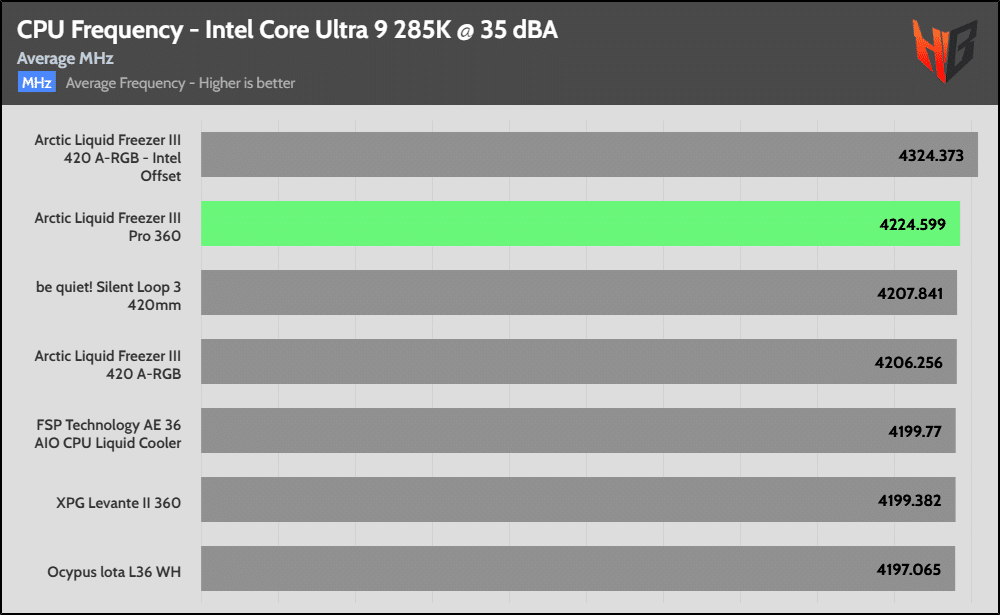Click the "Average Frequency - Higher is better" text
This screenshot has width=1000, height=615.
[x=180, y=83]
